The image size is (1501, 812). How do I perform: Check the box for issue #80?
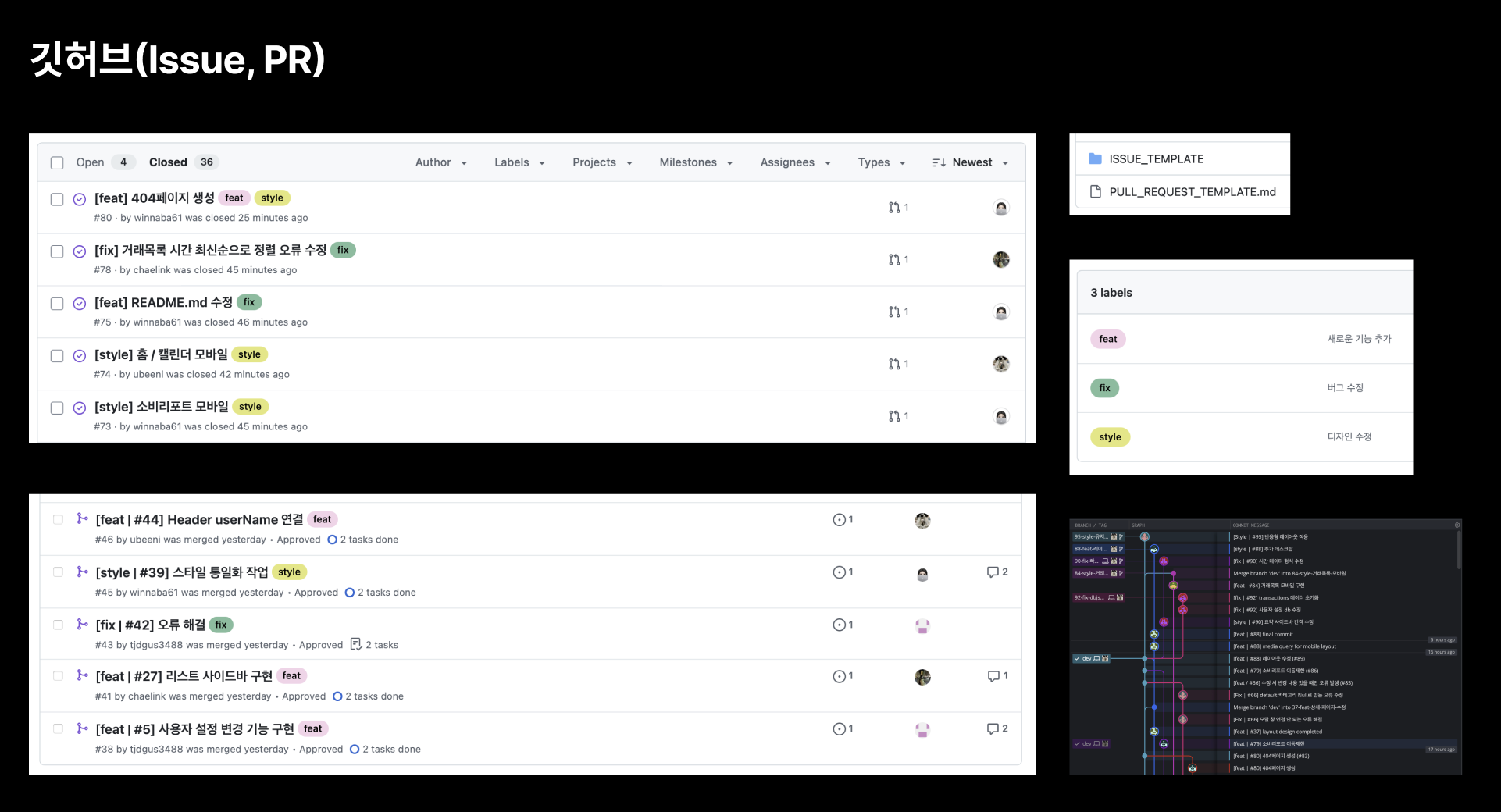point(57,199)
